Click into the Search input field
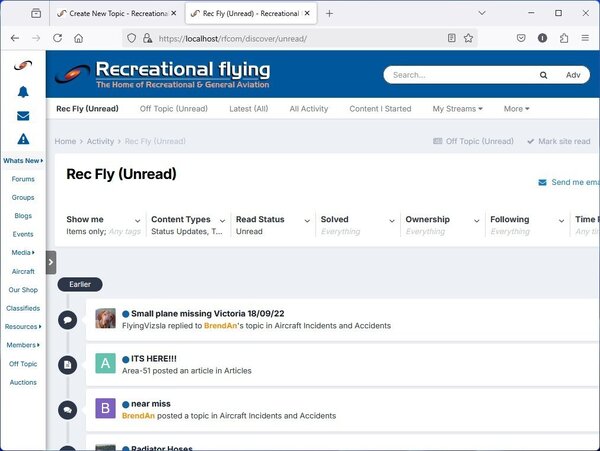 460,75
